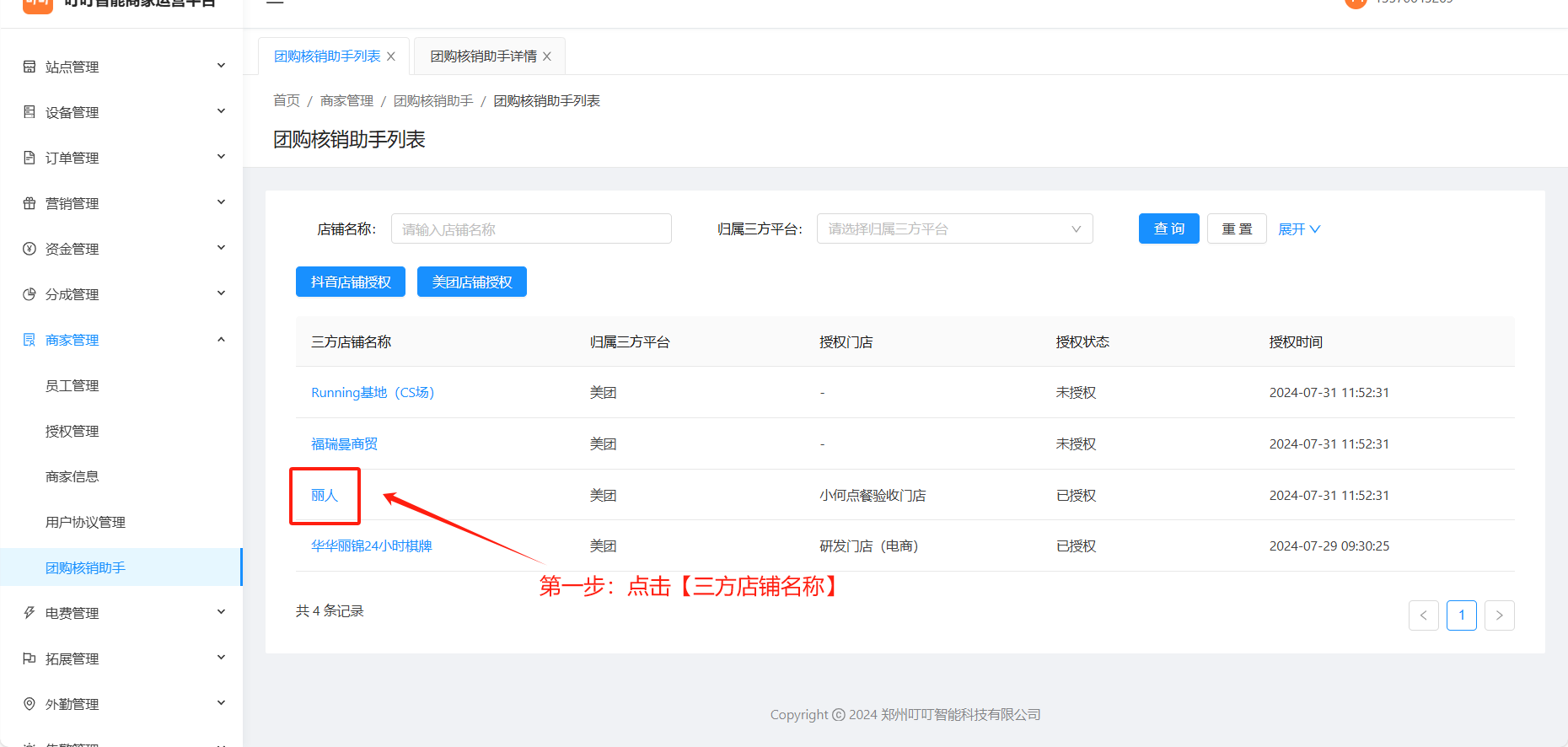Close the 团购核销助手列表 tab
The height and width of the screenshot is (747, 1568).
tap(391, 56)
